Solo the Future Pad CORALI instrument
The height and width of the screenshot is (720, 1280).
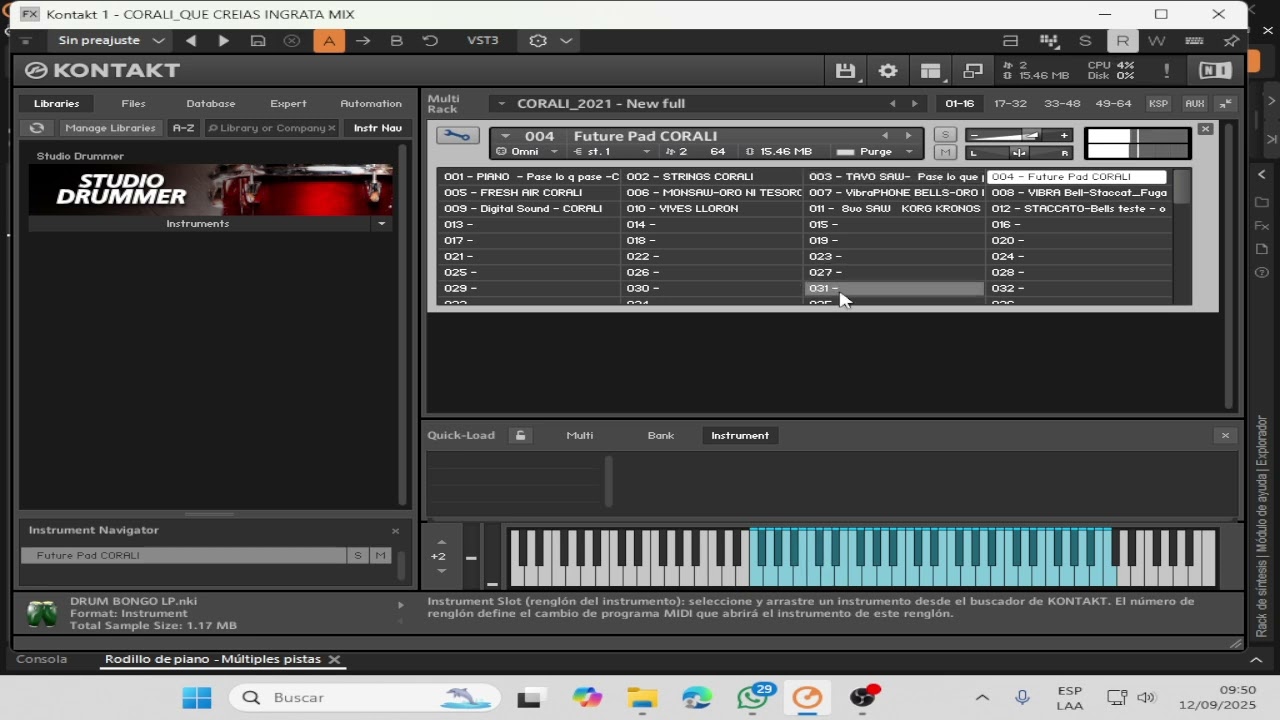click(x=945, y=135)
